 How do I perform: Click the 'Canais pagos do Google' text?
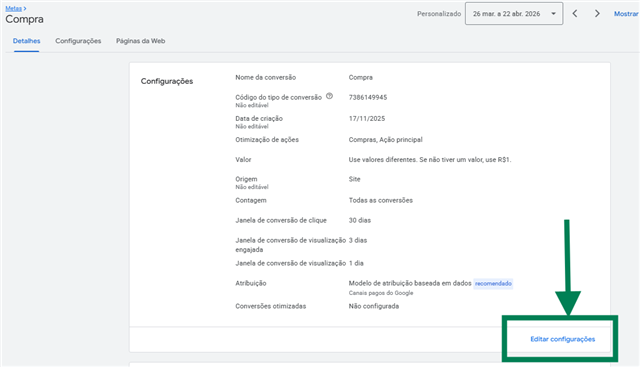[x=381, y=293]
